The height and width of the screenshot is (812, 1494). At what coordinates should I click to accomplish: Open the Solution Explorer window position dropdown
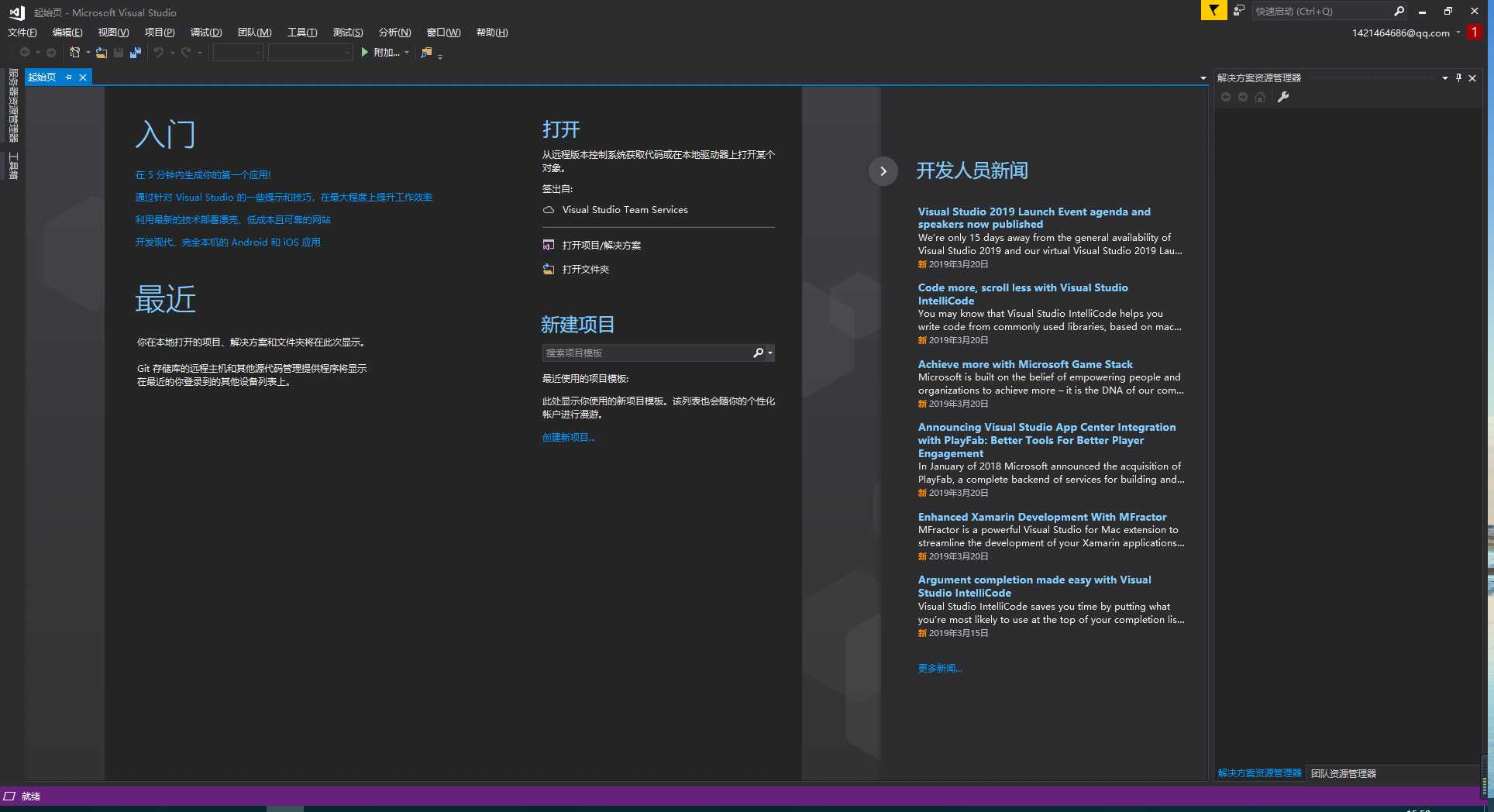(x=1444, y=77)
